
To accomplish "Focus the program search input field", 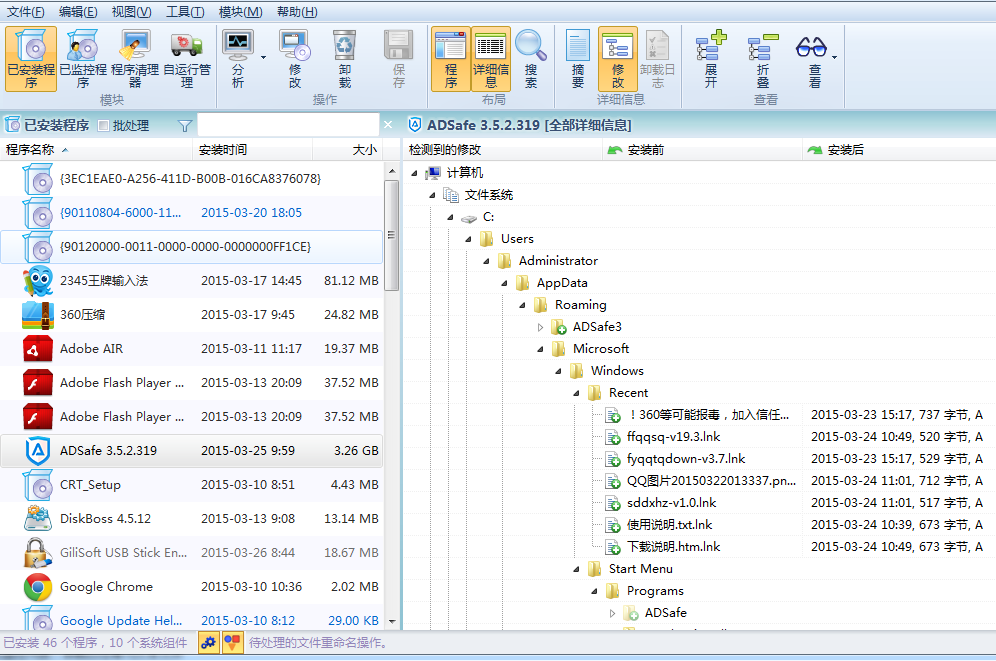I will coord(288,125).
